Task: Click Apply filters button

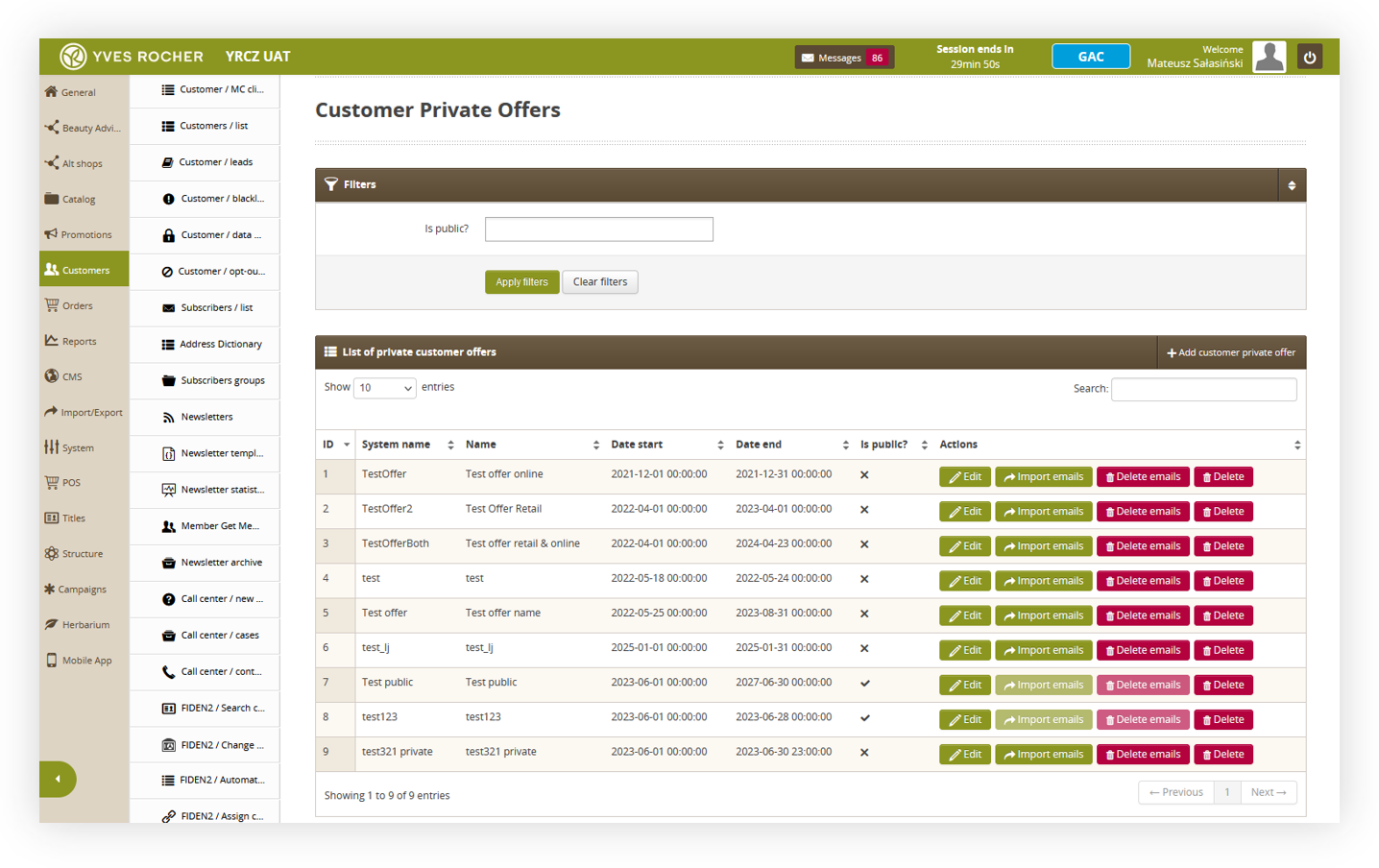Action: [521, 282]
